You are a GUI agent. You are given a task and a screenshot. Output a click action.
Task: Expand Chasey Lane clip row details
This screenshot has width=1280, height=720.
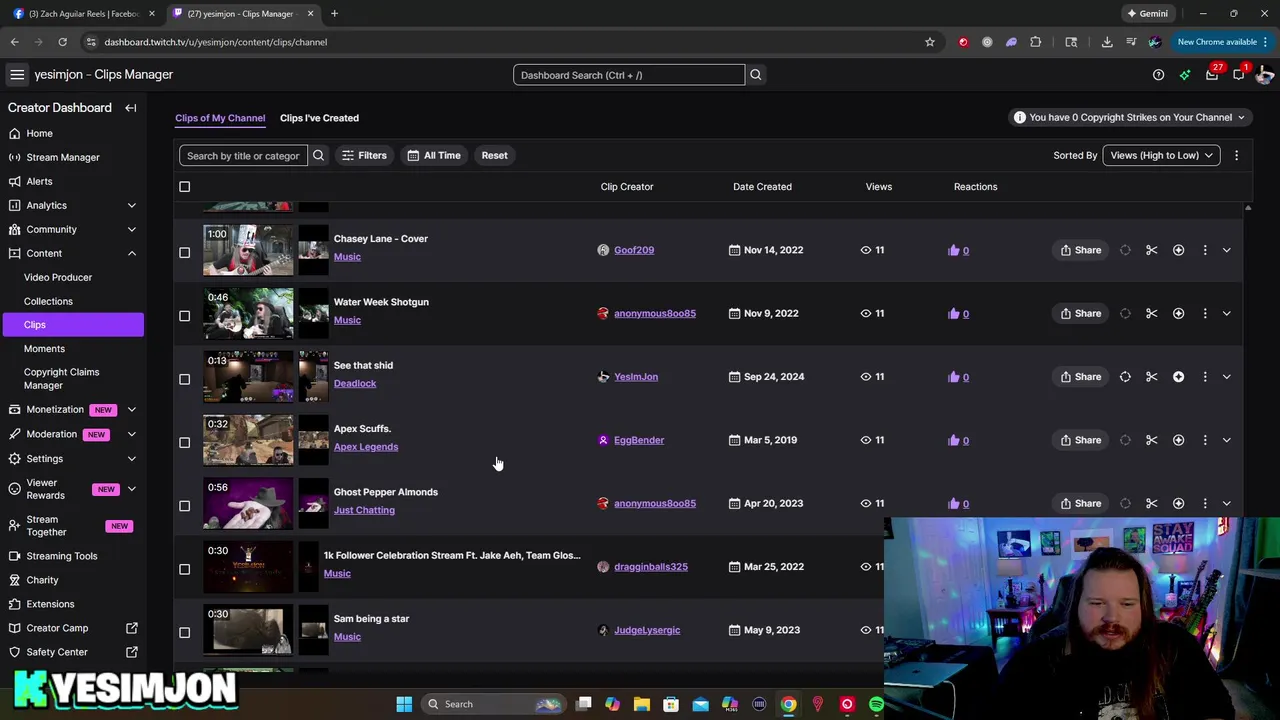(x=1227, y=250)
